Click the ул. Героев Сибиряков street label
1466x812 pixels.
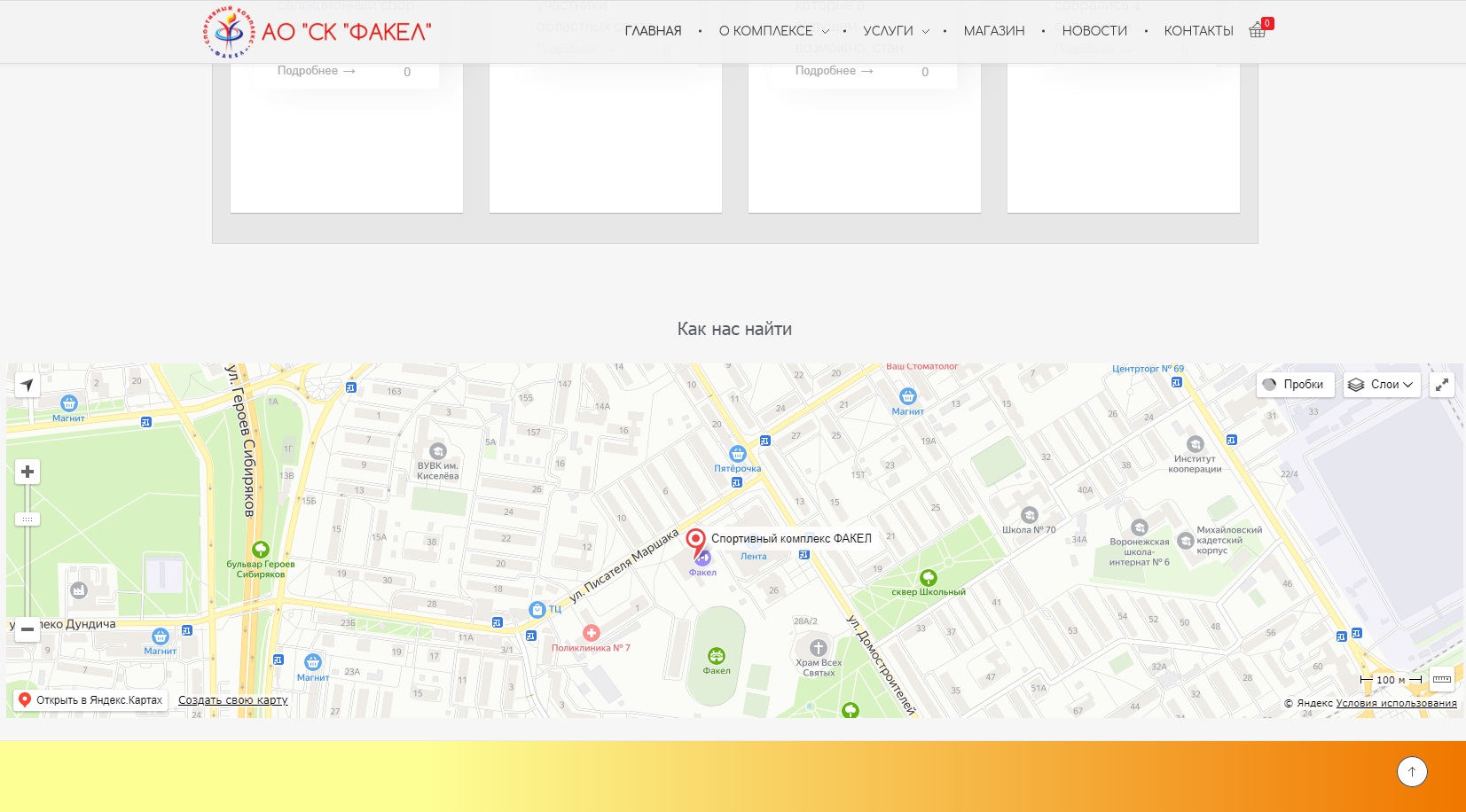click(x=241, y=441)
